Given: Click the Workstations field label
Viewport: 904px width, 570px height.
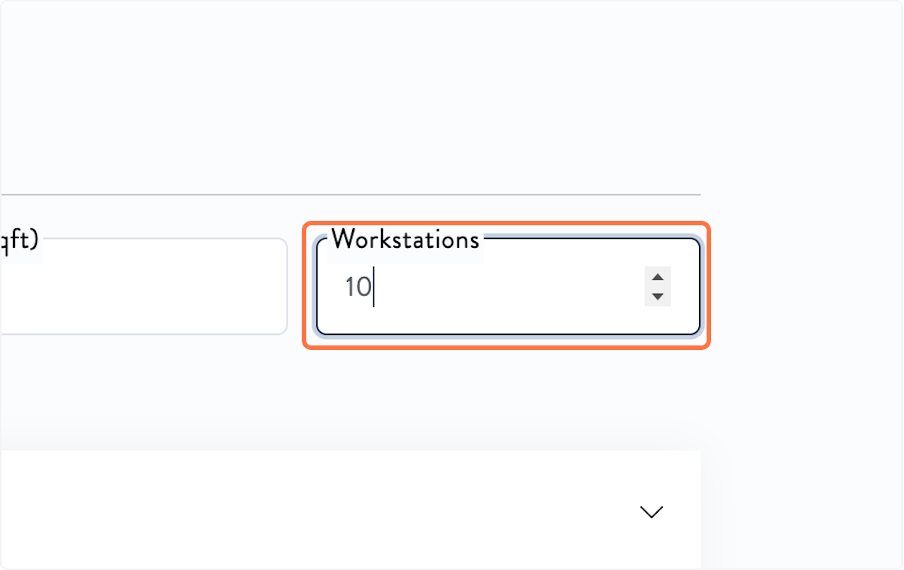Looking at the screenshot, I should [405, 240].
